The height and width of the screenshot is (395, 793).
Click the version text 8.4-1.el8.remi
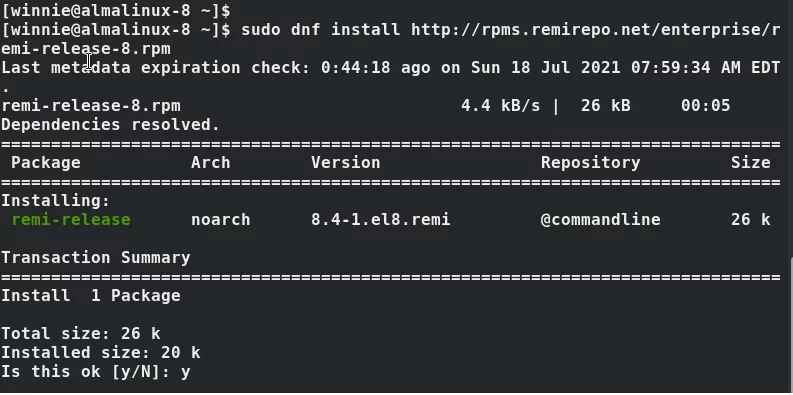pos(380,220)
